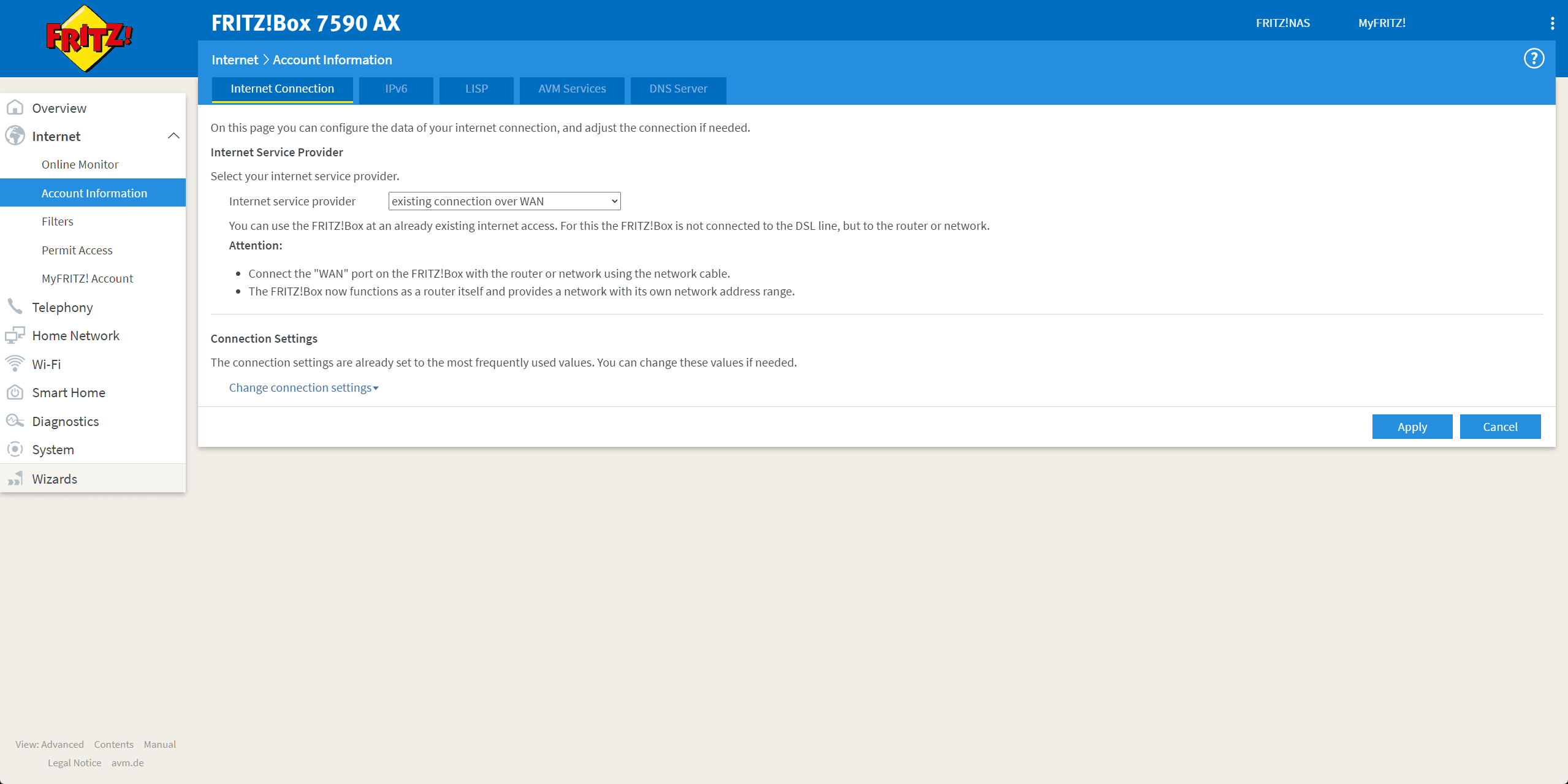Viewport: 1568px width, 784px height.
Task: Click the Overview house icon
Action: click(15, 108)
